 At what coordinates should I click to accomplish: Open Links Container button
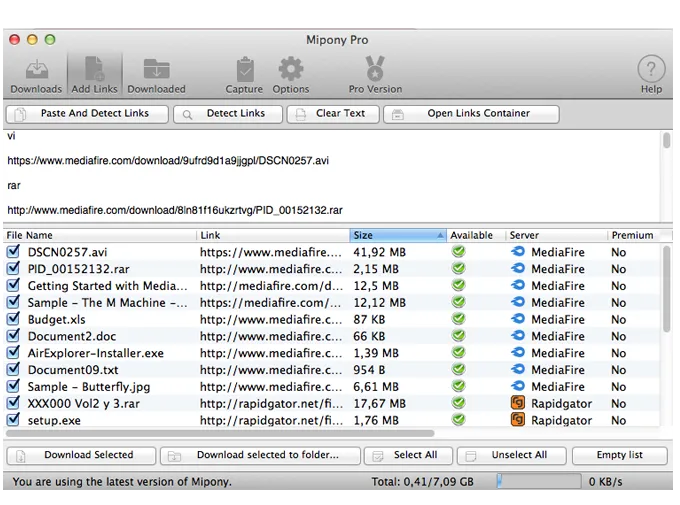tap(471, 114)
